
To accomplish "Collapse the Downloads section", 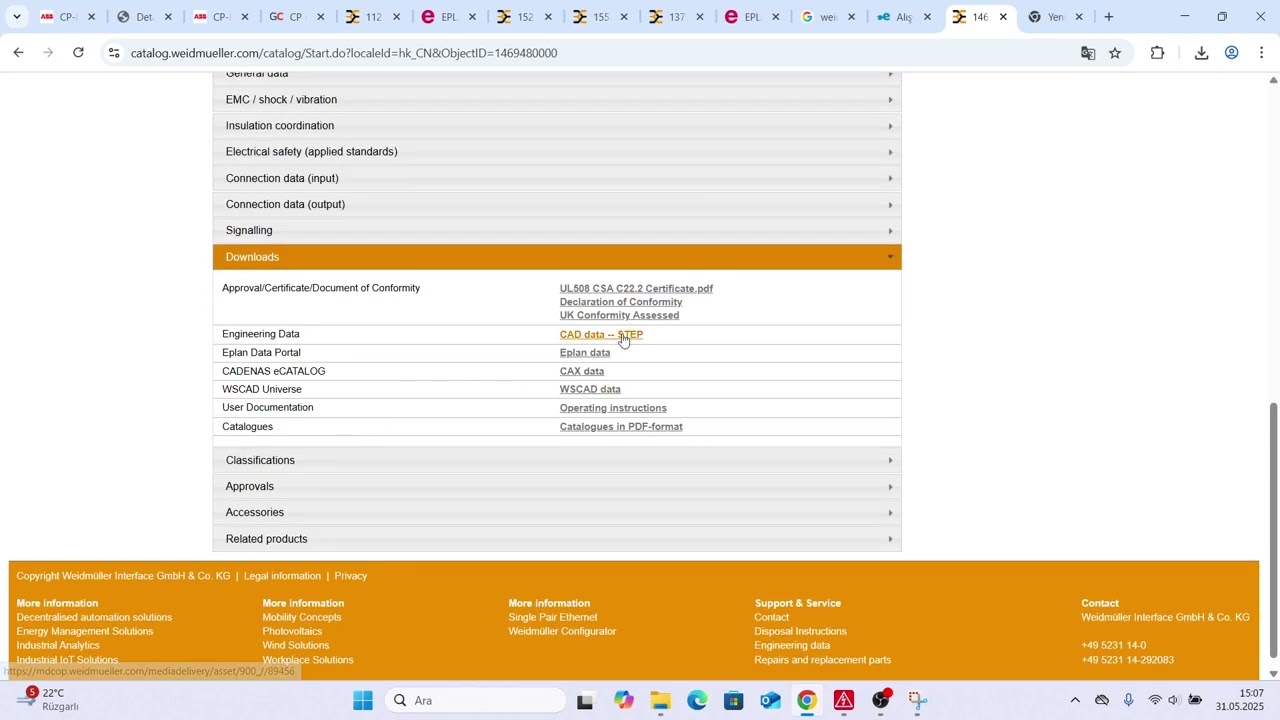I will [557, 257].
